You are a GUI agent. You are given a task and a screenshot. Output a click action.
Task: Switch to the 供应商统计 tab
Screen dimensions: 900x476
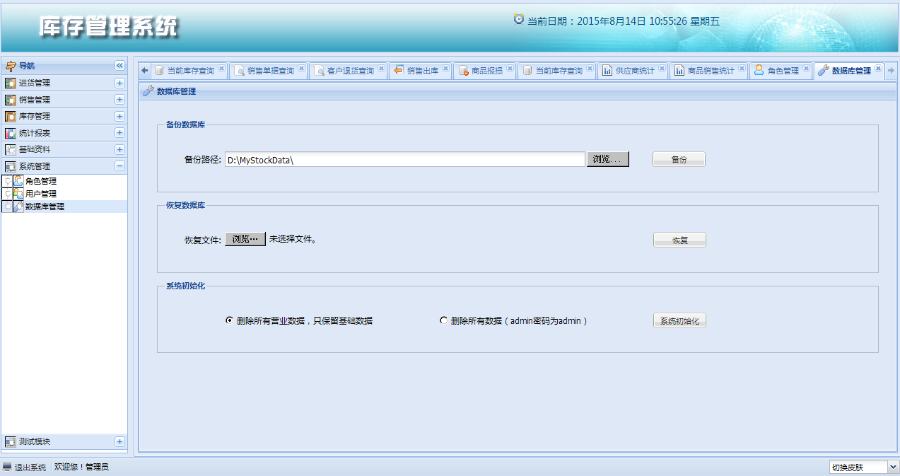click(635, 71)
